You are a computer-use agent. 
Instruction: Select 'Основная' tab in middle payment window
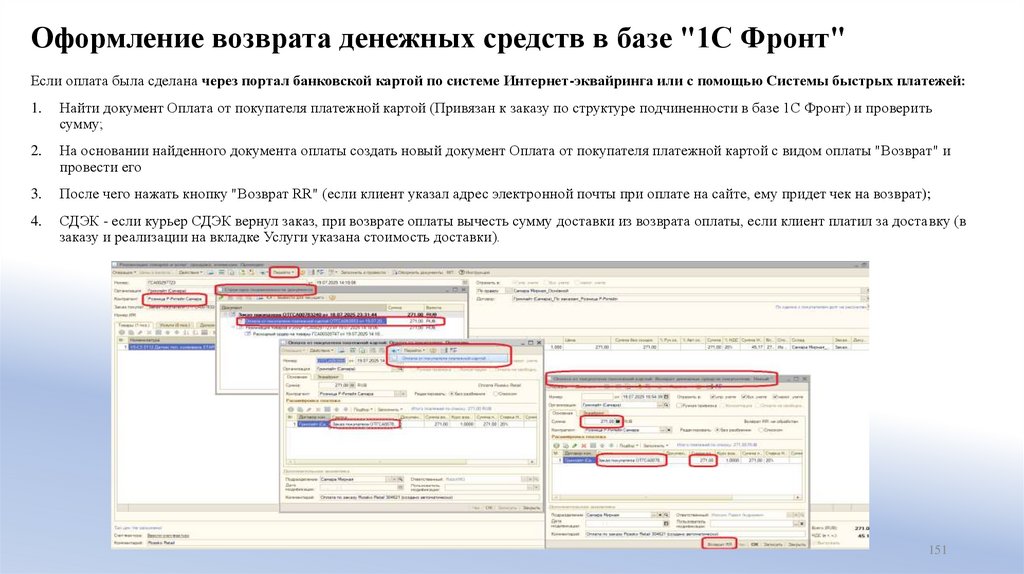pos(297,377)
